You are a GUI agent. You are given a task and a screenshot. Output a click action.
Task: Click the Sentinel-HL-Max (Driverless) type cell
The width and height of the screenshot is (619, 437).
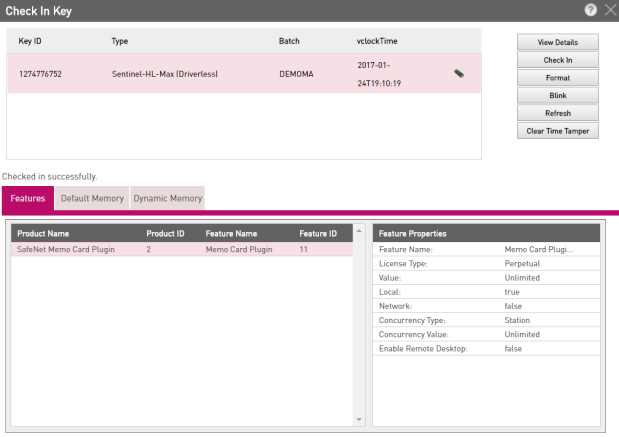point(165,74)
